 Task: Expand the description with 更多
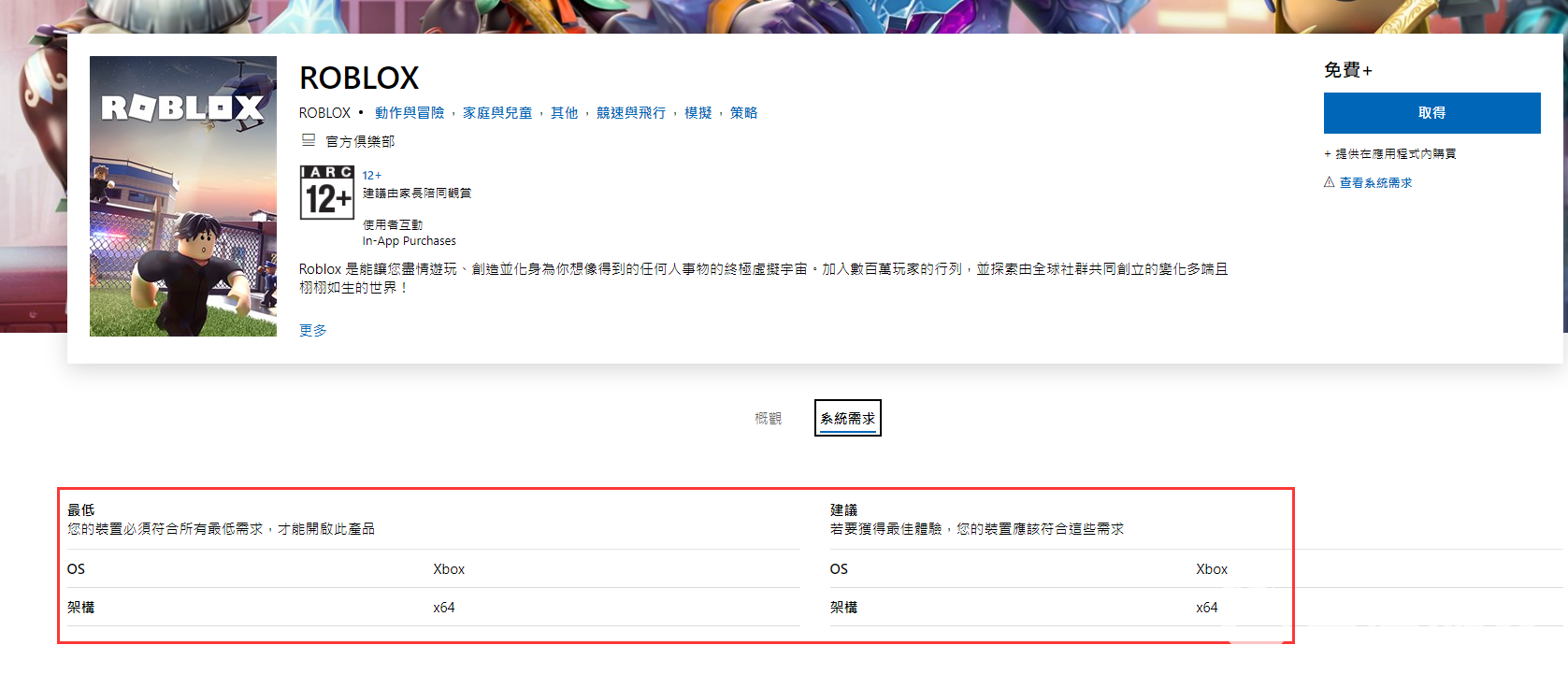tap(312, 331)
